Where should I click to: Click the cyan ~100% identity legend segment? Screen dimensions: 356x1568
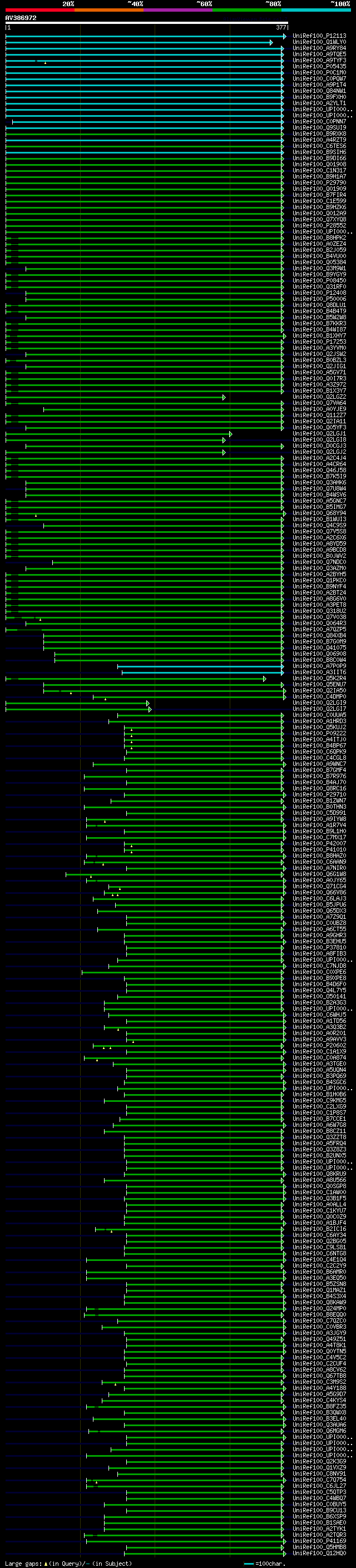316,11
